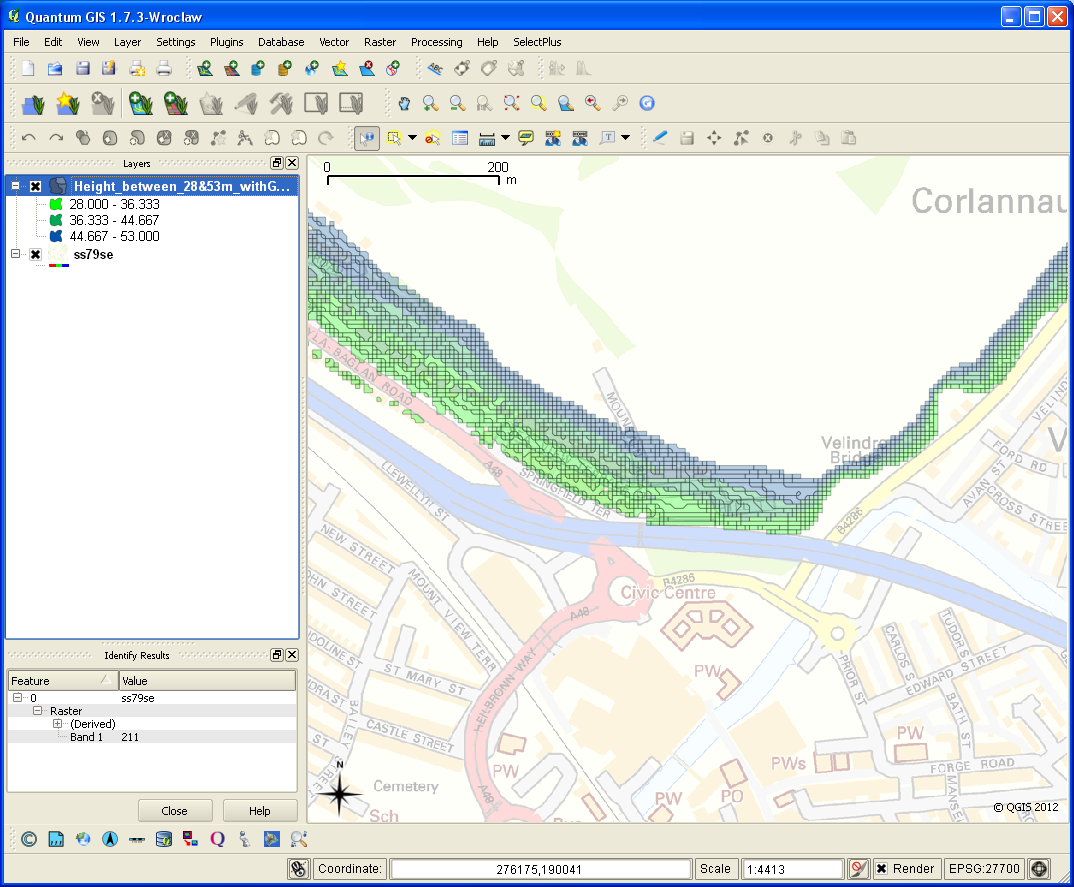Viewport: 1074px width, 887px height.
Task: Open the select features dropdown arrow
Action: [411, 137]
